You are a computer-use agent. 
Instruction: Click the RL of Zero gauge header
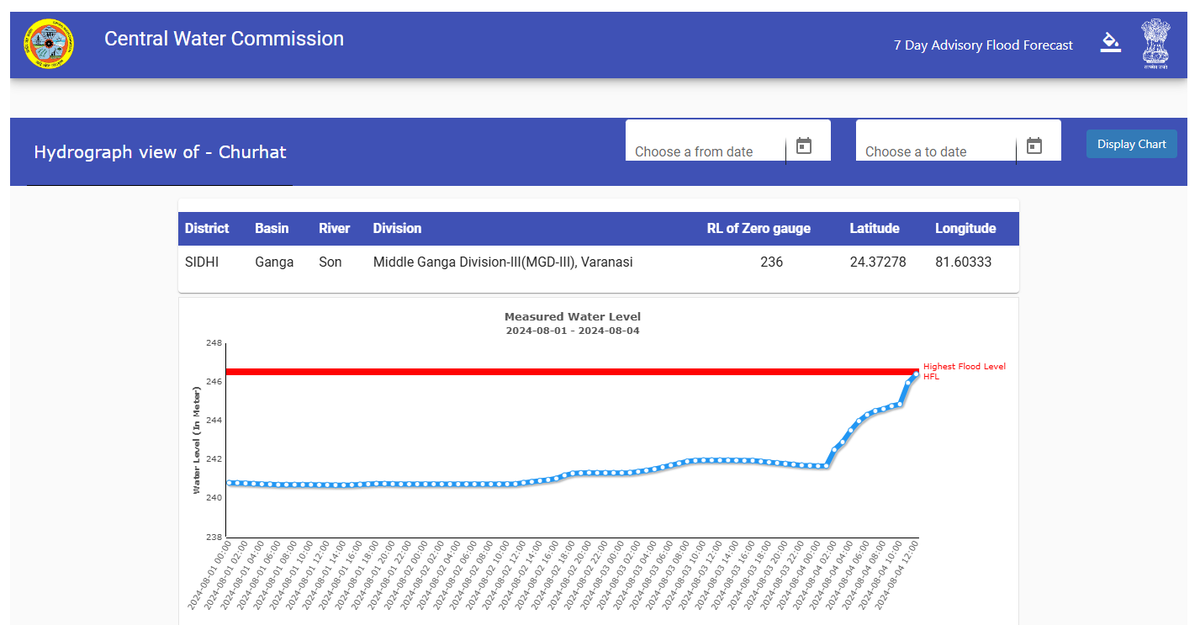(x=759, y=228)
